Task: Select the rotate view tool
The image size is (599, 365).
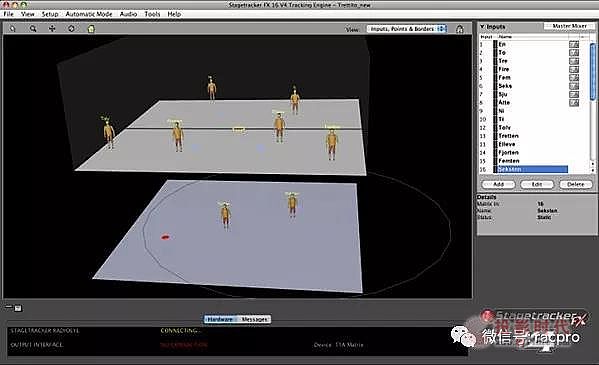Action: 71,29
